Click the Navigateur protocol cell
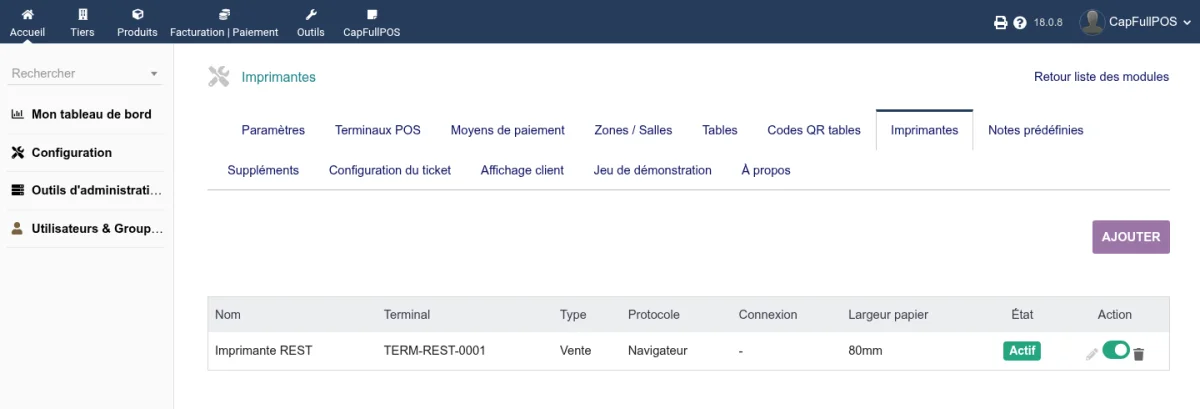The image size is (1200, 409). pos(658,351)
